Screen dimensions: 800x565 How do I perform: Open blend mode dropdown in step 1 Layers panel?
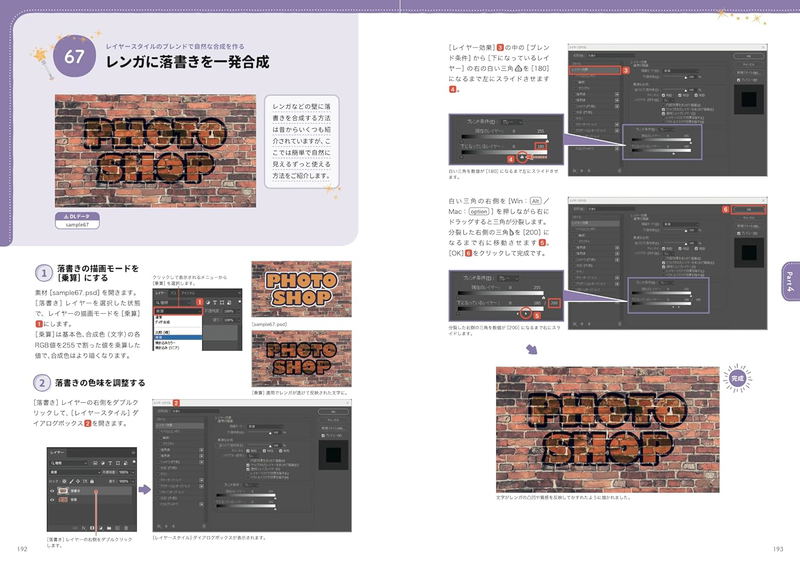[x=178, y=311]
